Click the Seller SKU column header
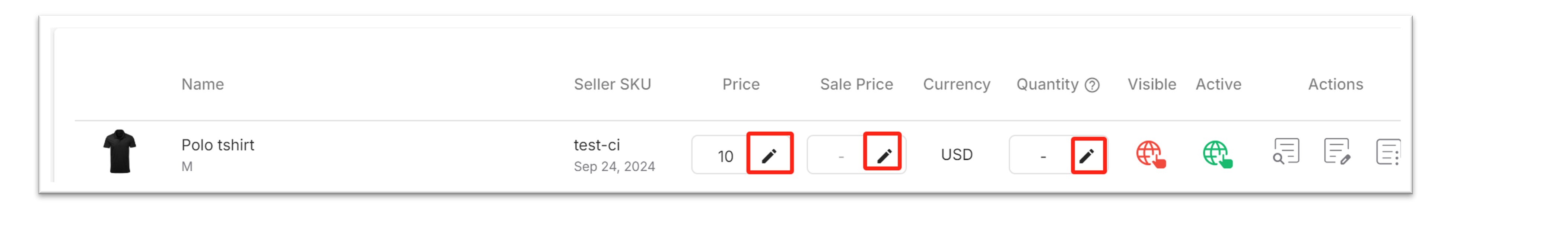The image size is (1568, 243). [x=613, y=84]
